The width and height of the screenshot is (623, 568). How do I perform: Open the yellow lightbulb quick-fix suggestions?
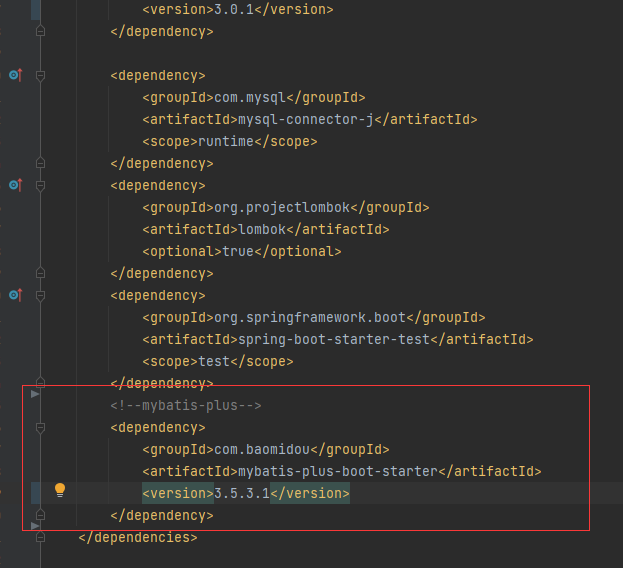(x=59, y=490)
